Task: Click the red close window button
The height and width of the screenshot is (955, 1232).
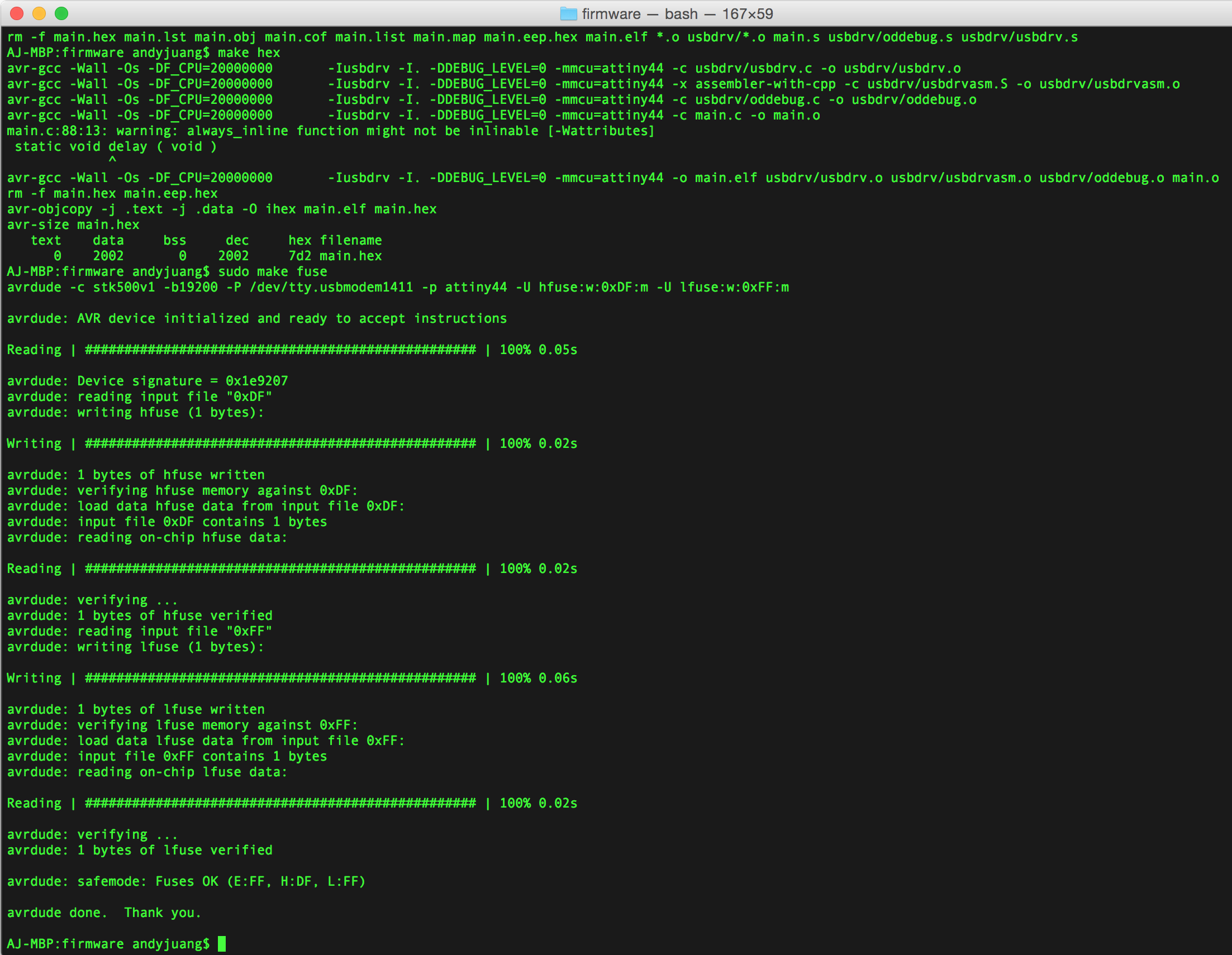Action: [17, 13]
